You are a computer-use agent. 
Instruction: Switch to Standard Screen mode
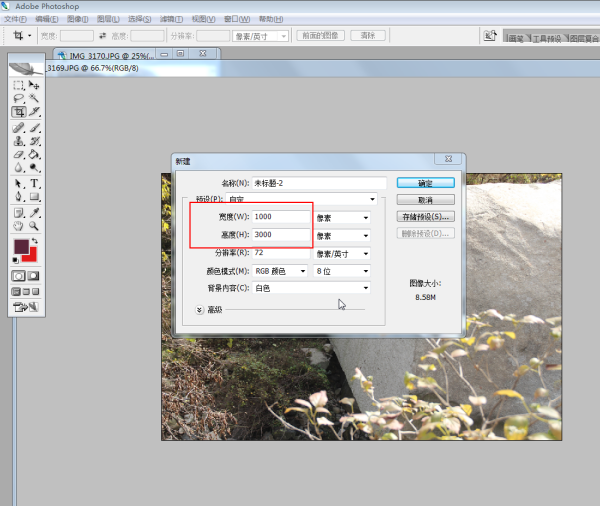coord(16,292)
